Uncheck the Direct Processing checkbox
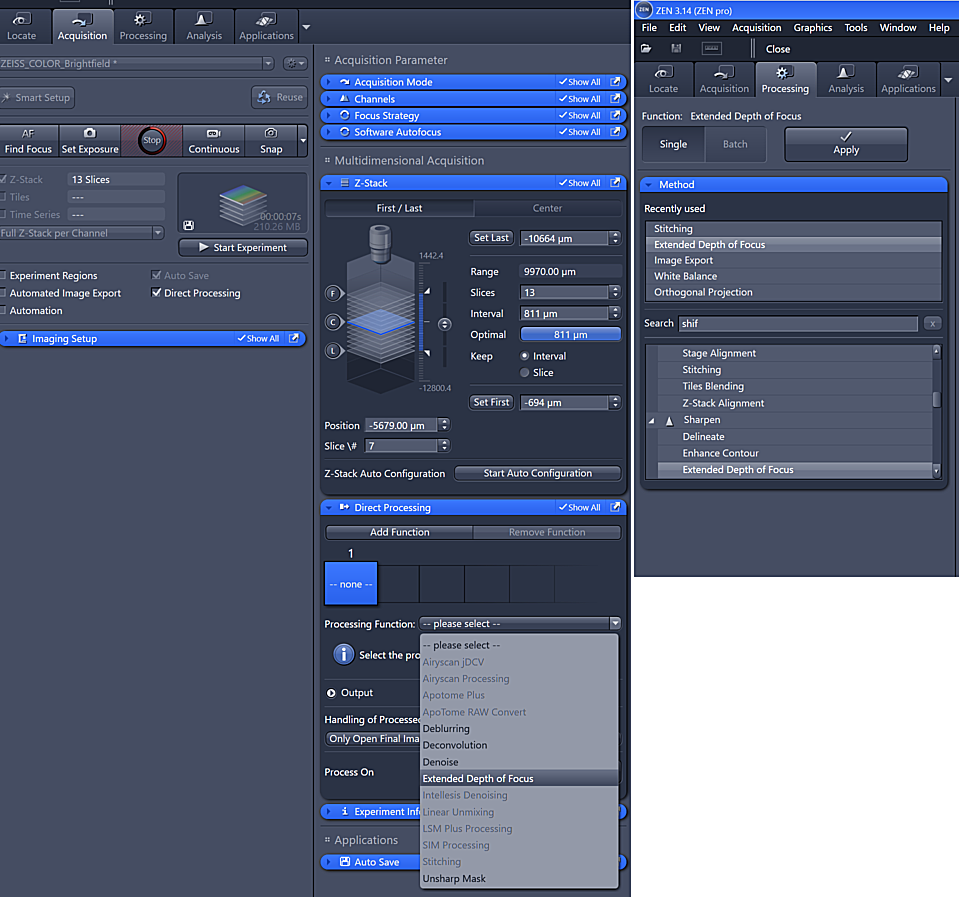Viewport: 959px width, 897px height. click(x=156, y=293)
